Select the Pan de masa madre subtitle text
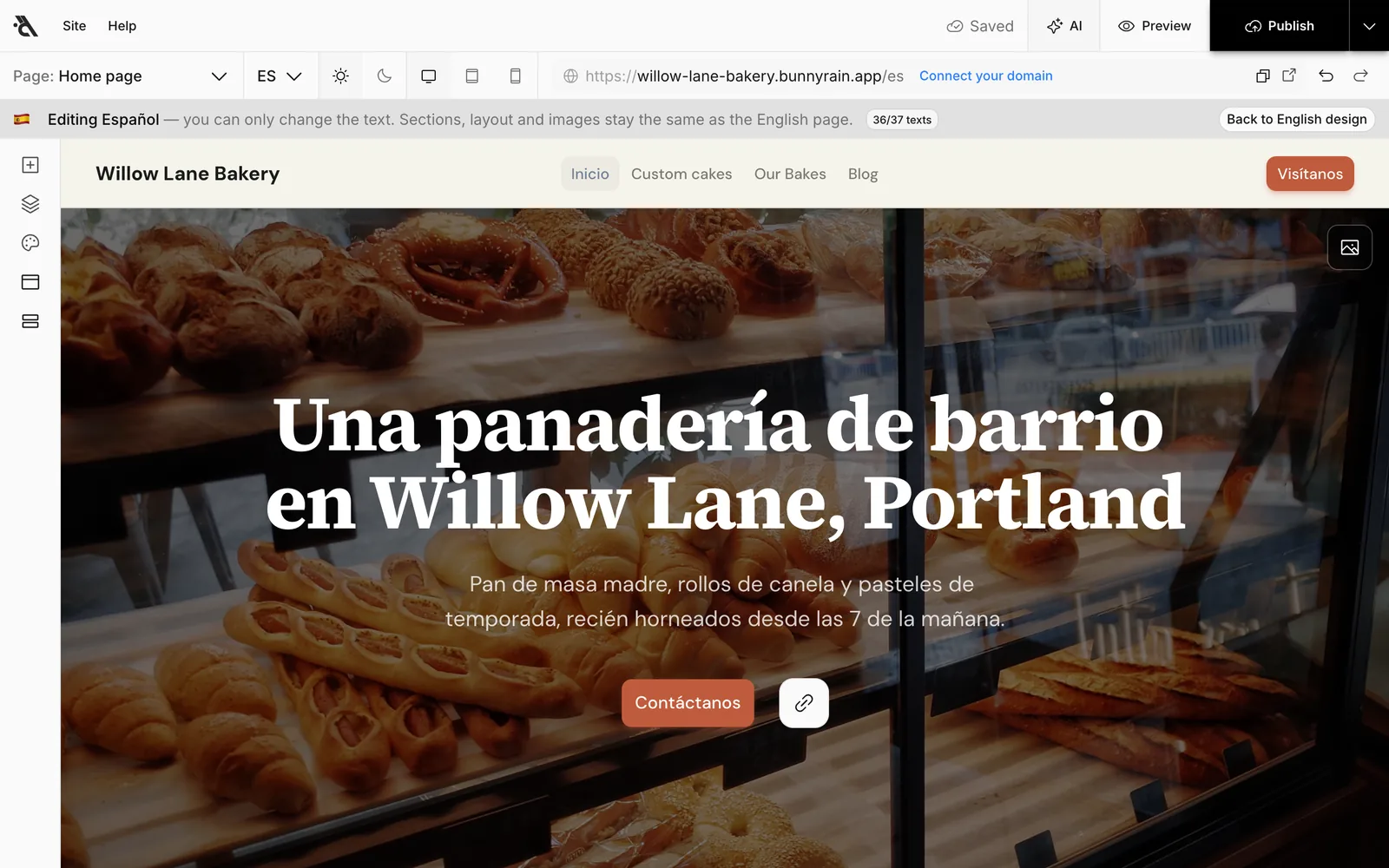1389x868 pixels. pyautogui.click(x=725, y=602)
